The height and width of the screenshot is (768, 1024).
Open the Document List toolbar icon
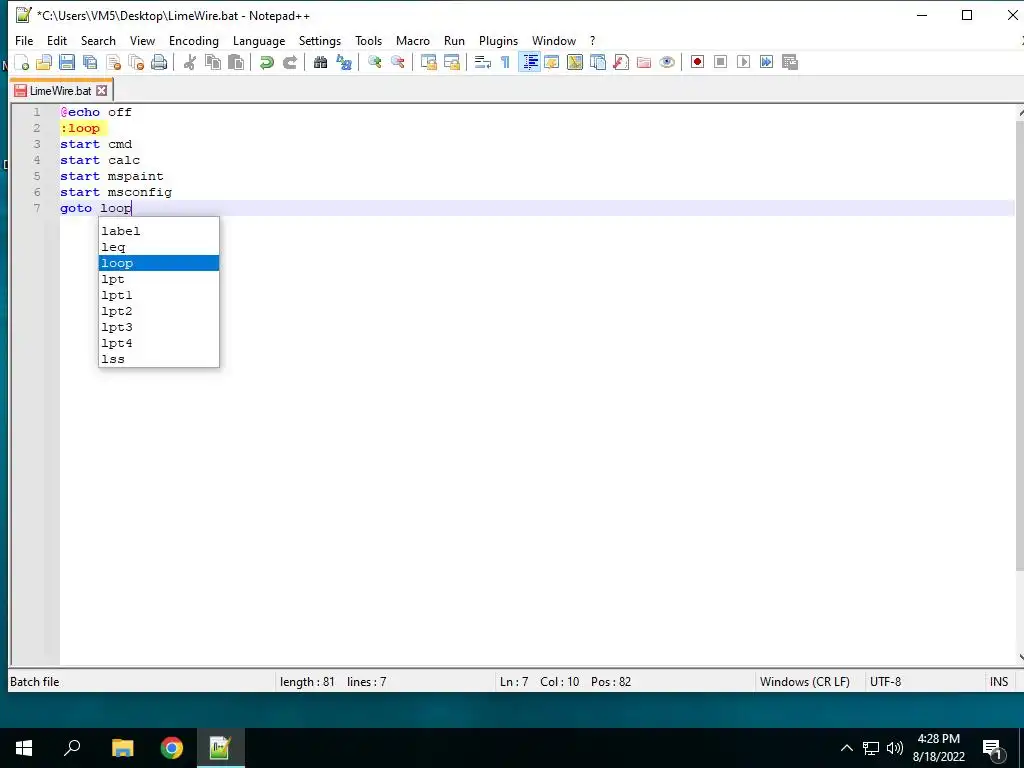point(598,63)
